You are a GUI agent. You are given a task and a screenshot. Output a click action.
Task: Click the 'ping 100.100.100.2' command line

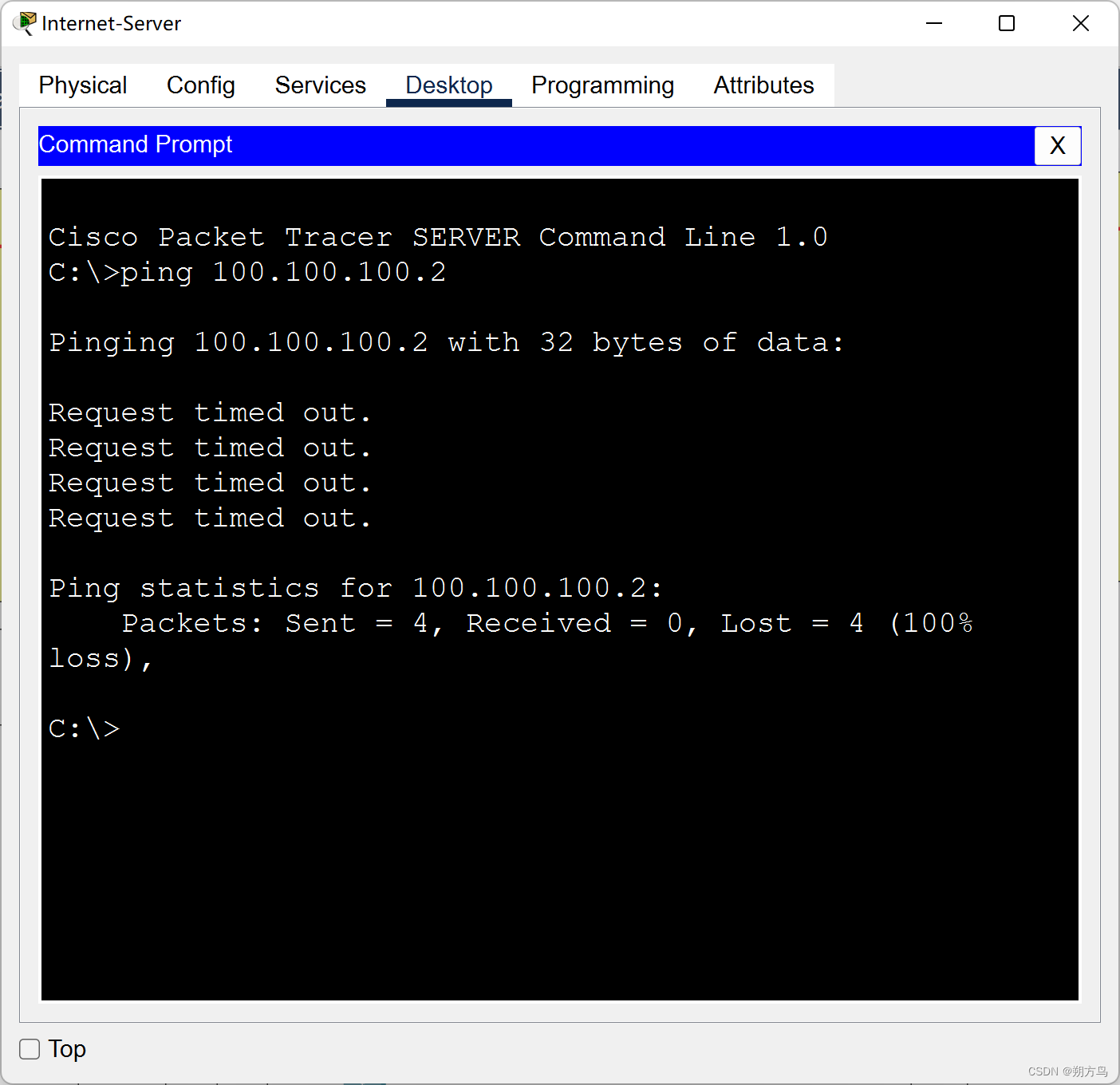247,272
